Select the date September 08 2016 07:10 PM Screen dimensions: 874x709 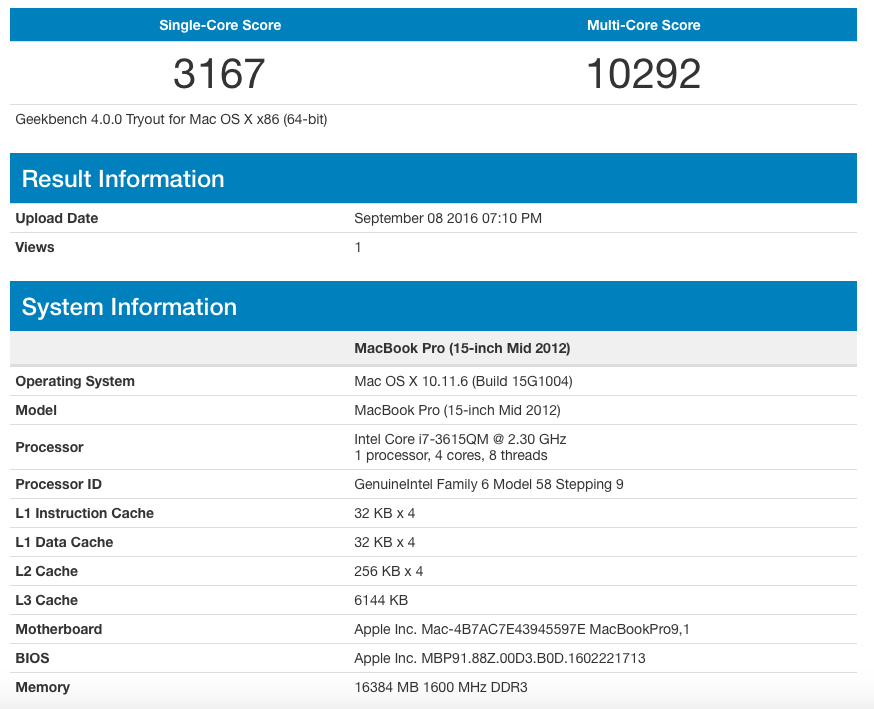(x=448, y=218)
